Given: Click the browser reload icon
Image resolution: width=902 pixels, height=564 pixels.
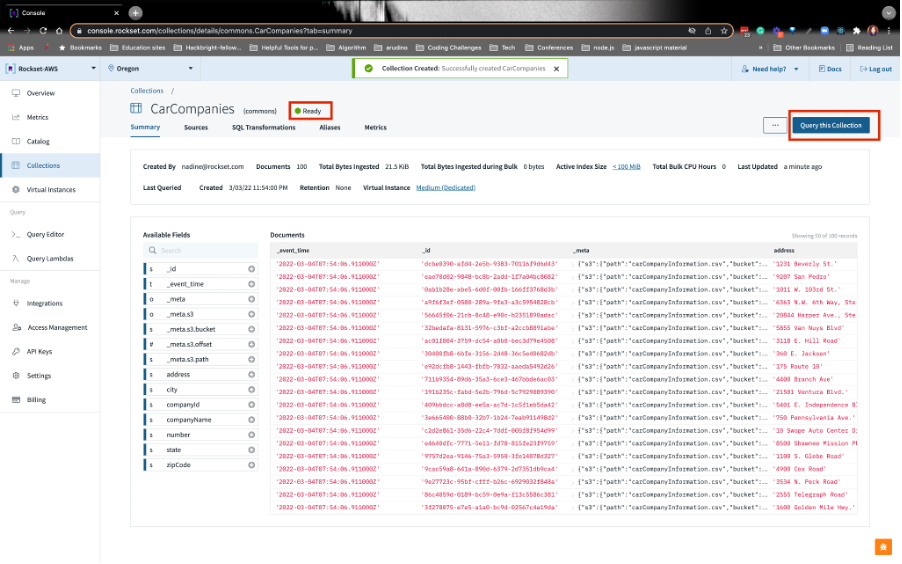Looking at the screenshot, I should pos(43,31).
